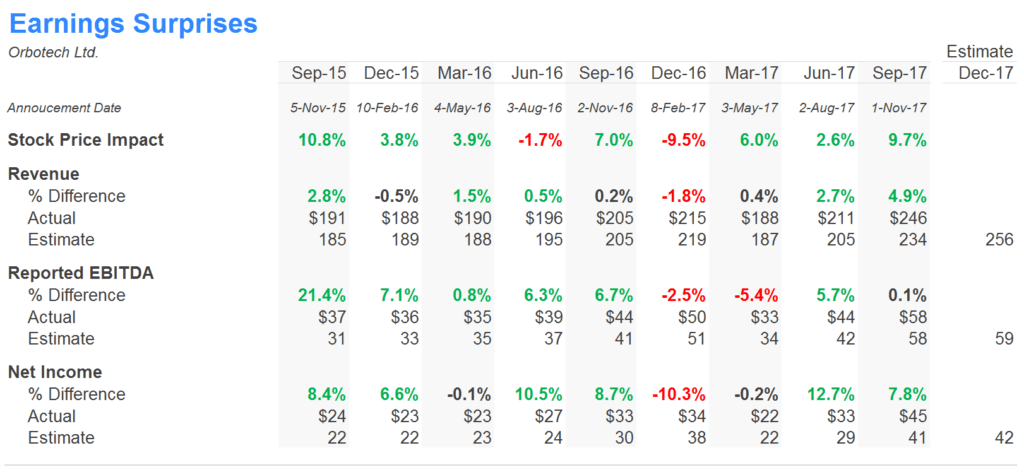This screenshot has height=472, width=1024.
Task: Click the Net Income section heading
Action: [x=54, y=372]
